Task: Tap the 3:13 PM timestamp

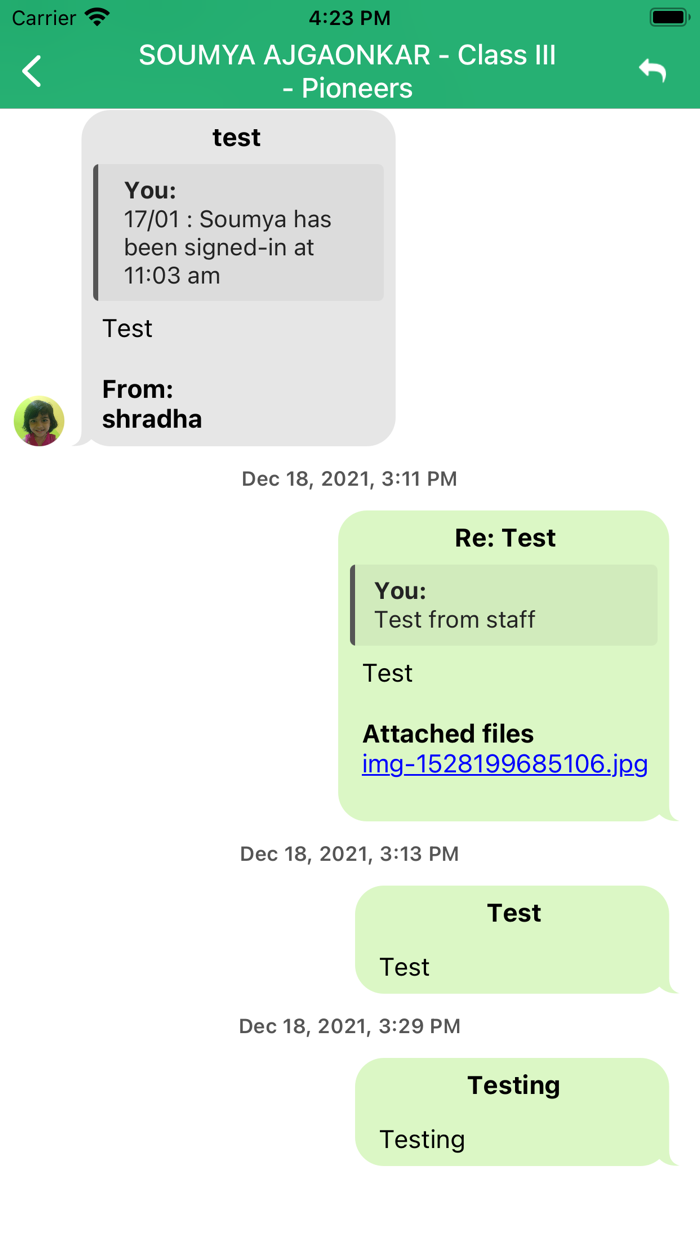Action: pos(349,854)
